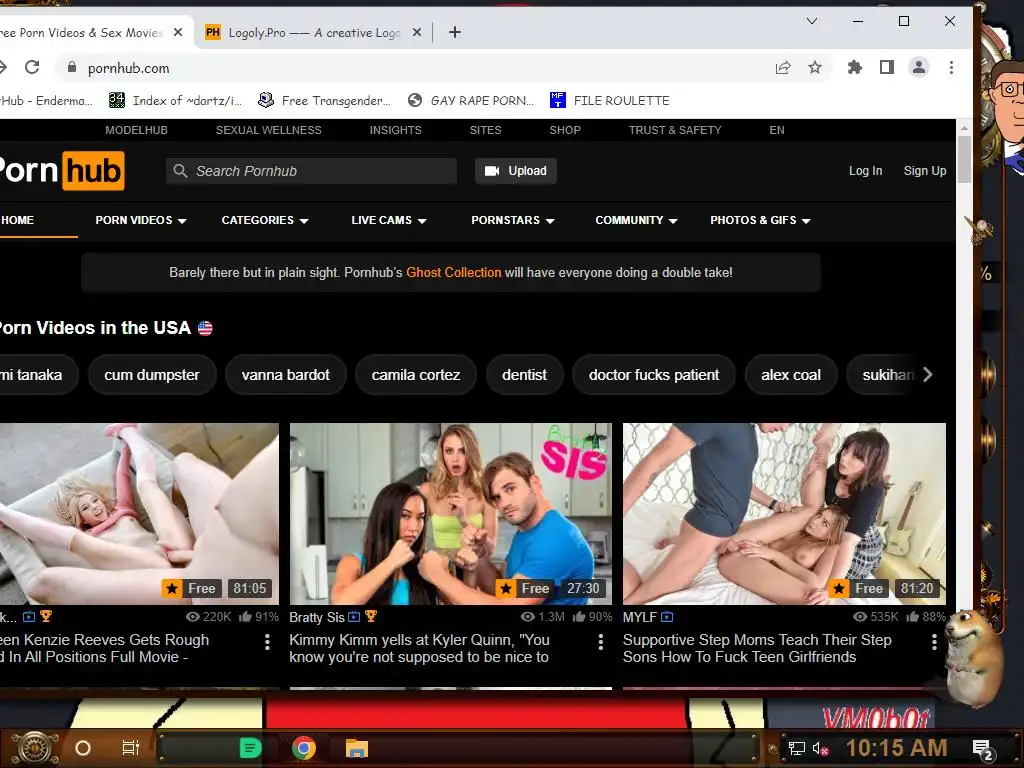Open options menu for the MYLF video

934,642
